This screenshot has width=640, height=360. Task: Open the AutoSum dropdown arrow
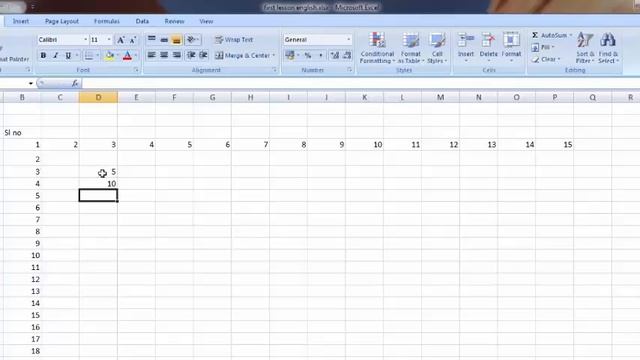(x=571, y=36)
